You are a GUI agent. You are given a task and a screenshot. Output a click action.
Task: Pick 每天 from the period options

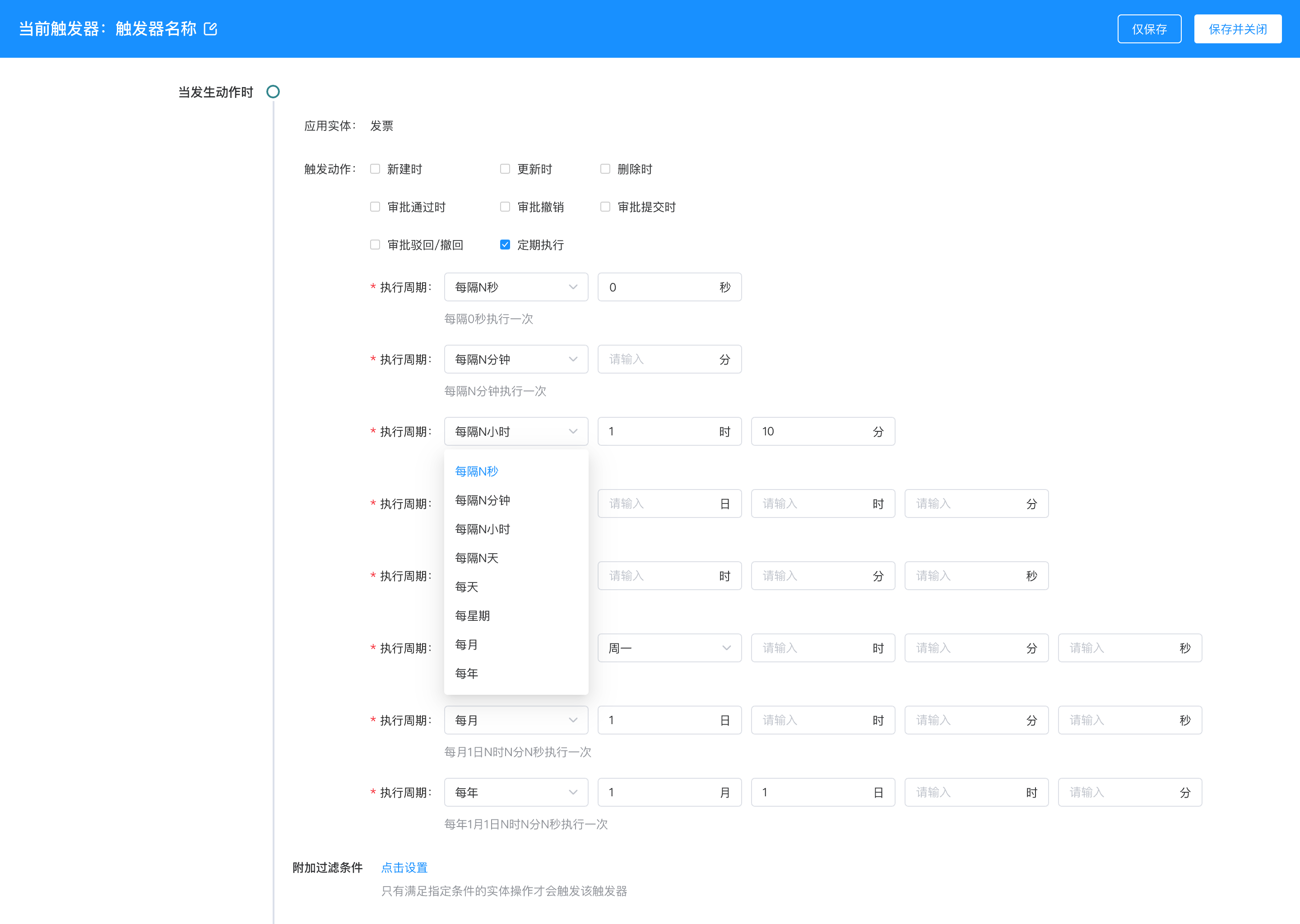tap(467, 587)
